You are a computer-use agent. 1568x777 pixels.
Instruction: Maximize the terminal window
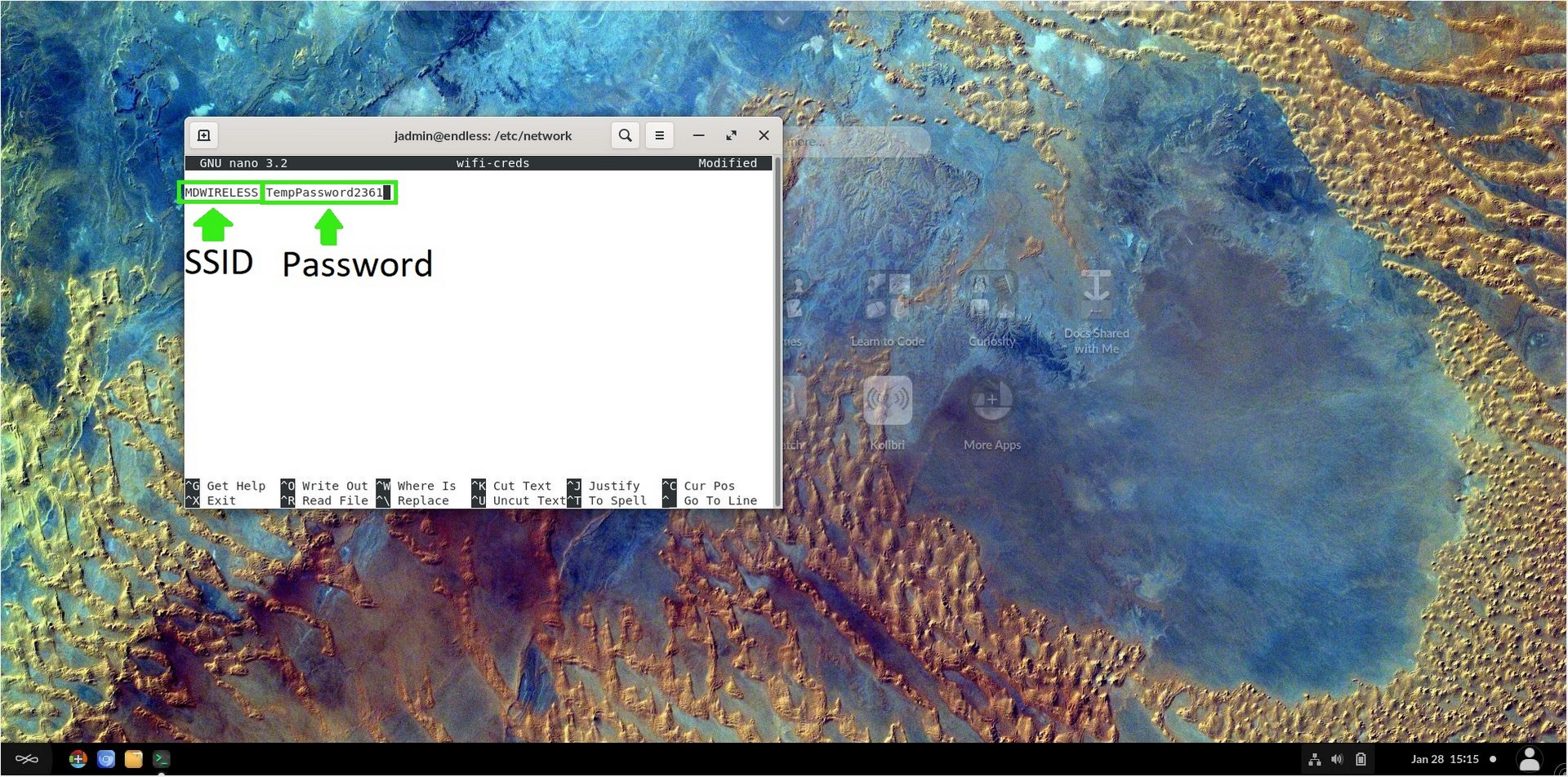732,135
